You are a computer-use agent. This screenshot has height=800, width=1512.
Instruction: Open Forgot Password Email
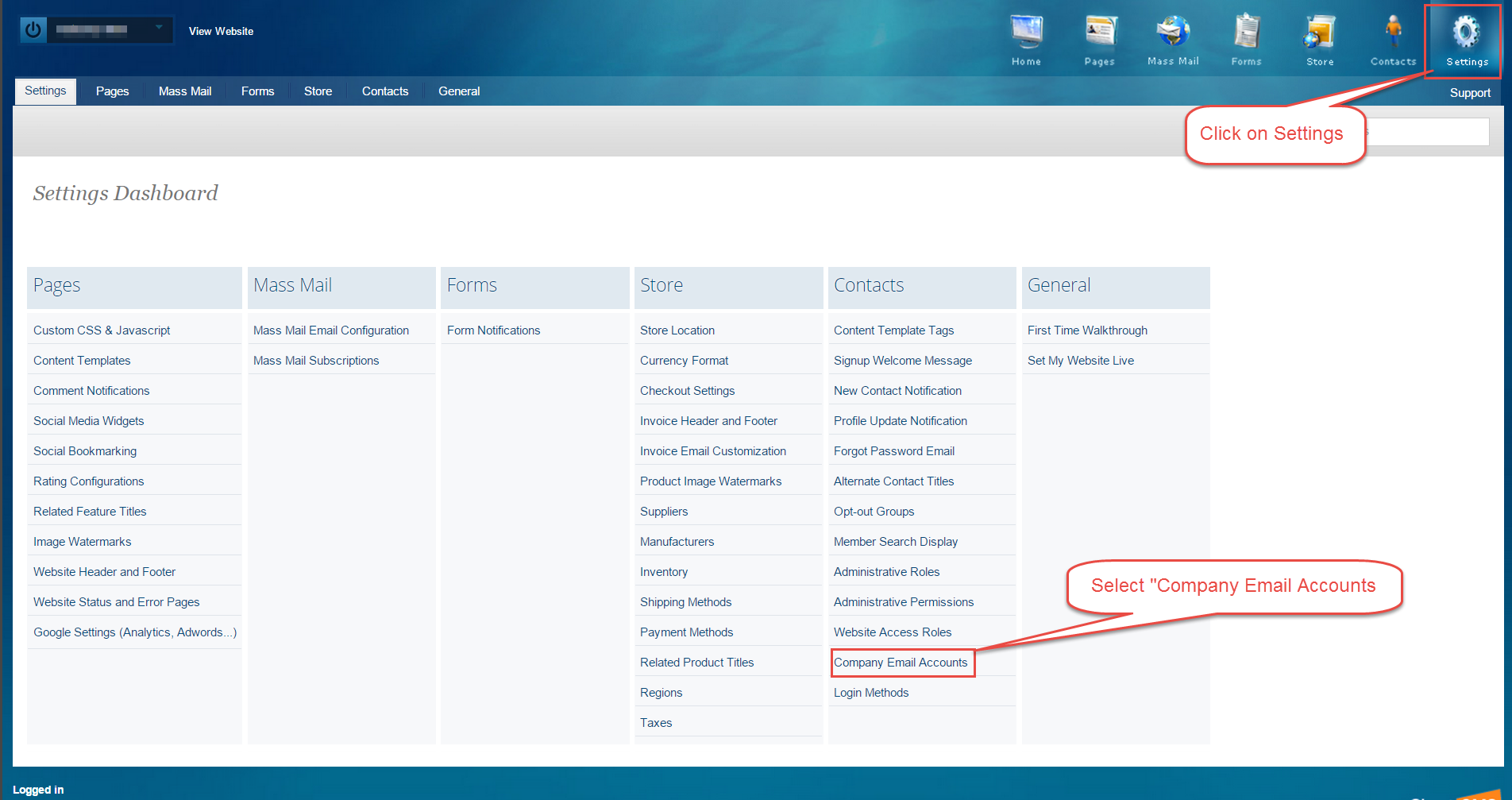(x=894, y=451)
